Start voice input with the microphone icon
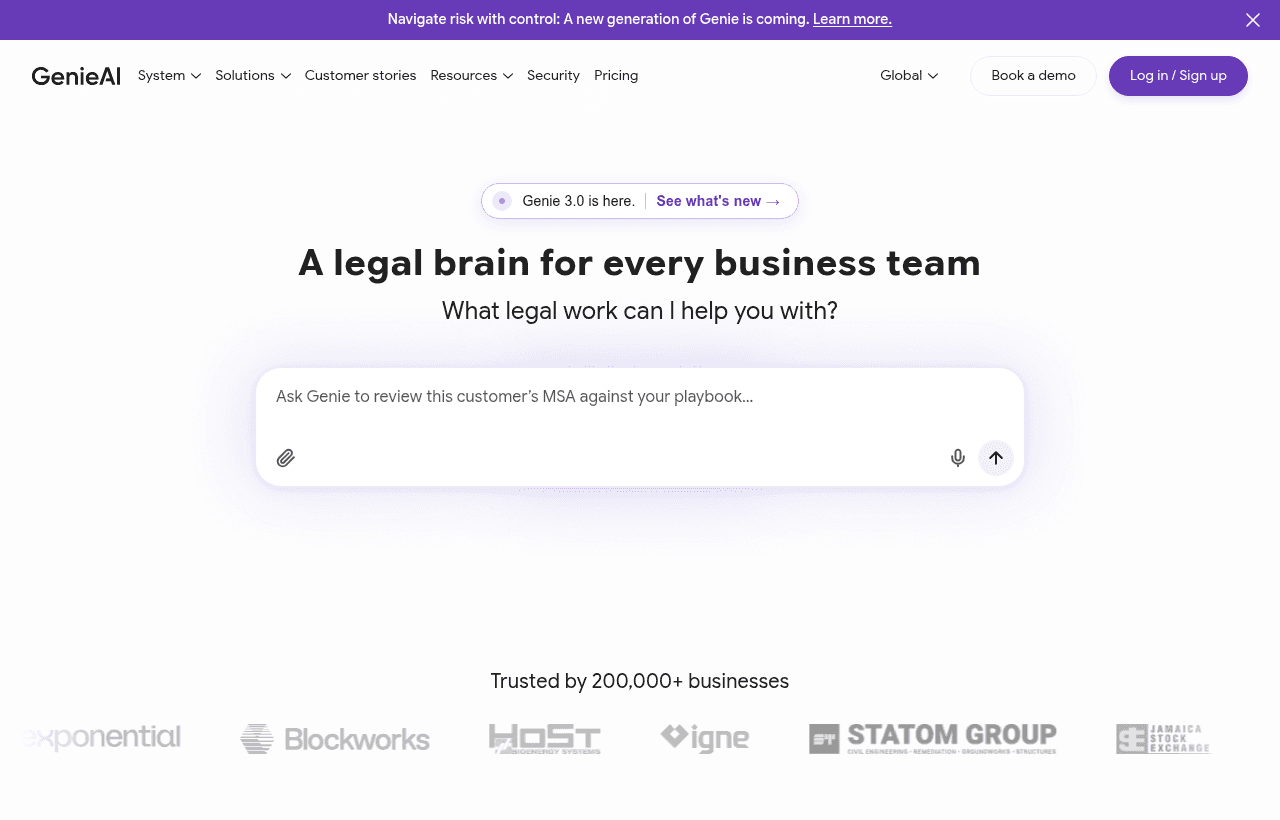The image size is (1280, 820). 958,458
